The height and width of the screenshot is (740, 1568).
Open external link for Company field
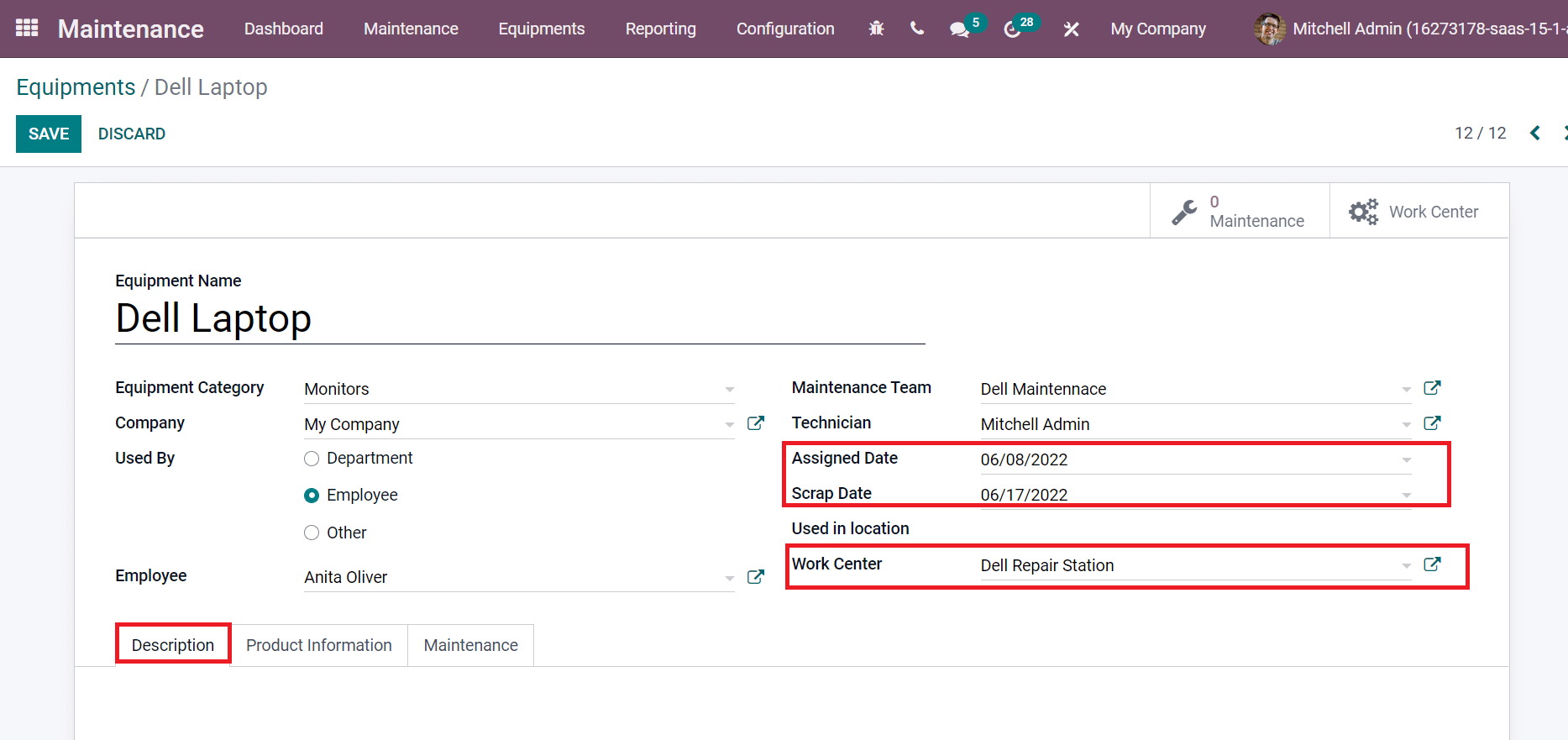(x=756, y=423)
